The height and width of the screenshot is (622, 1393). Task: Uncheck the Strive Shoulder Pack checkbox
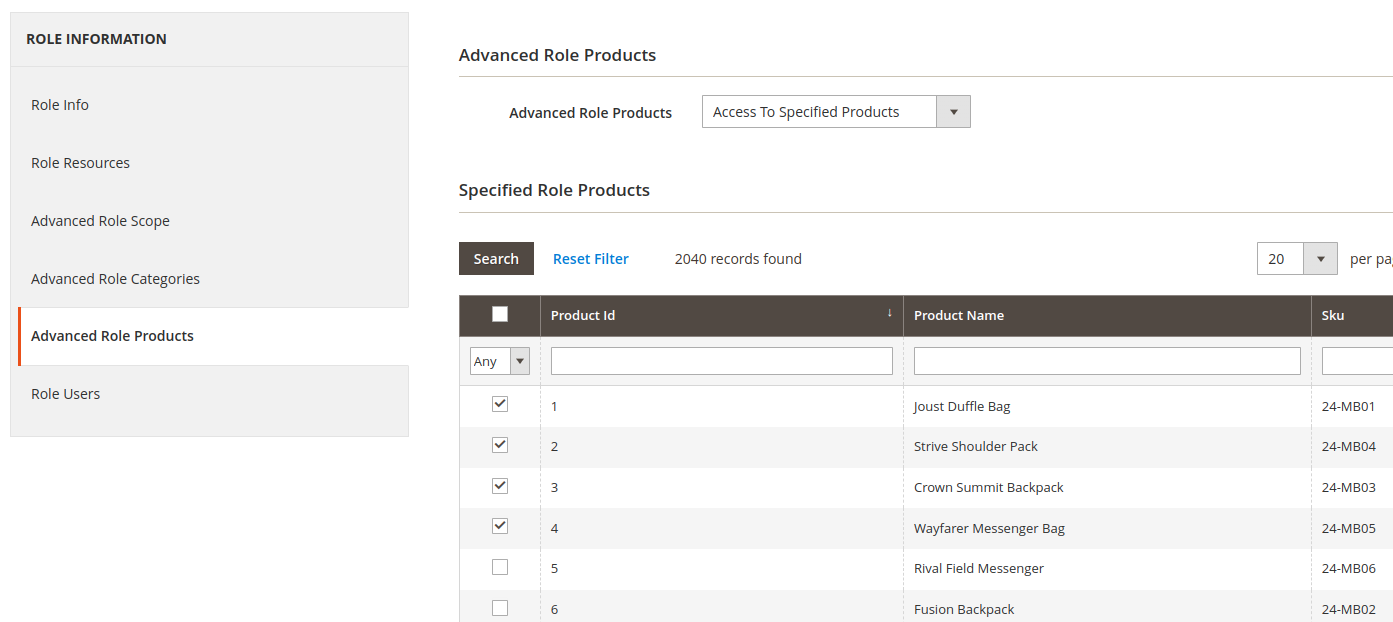click(500, 445)
